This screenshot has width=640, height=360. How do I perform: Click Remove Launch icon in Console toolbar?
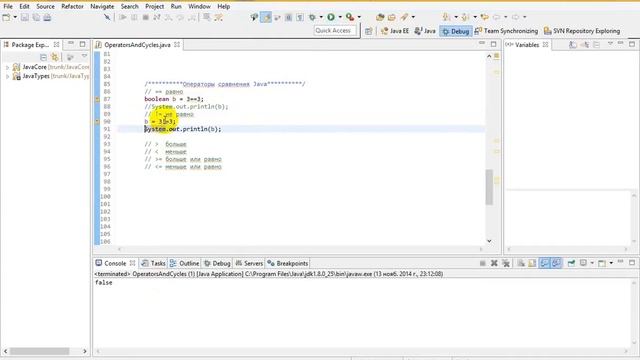494,263
